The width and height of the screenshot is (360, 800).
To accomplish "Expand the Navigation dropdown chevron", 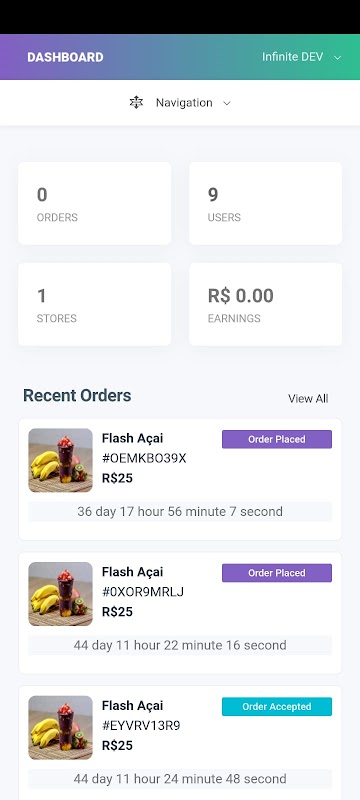I will (227, 103).
